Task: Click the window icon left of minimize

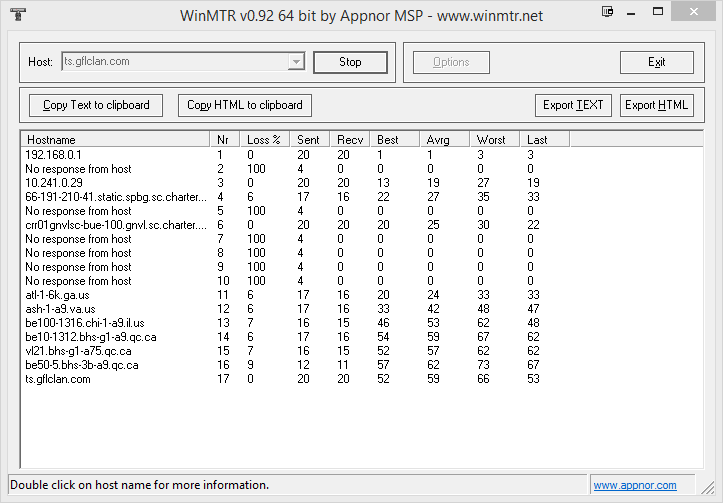Action: [x=609, y=13]
